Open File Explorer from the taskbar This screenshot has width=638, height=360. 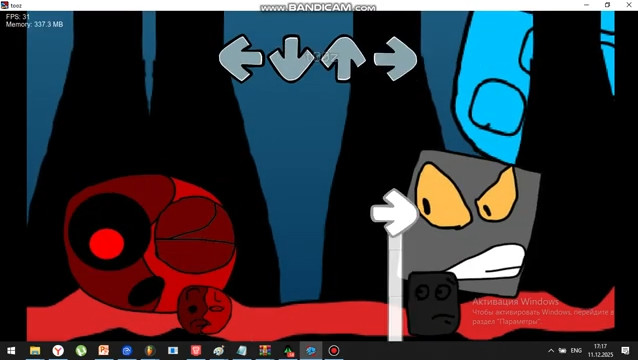35,350
